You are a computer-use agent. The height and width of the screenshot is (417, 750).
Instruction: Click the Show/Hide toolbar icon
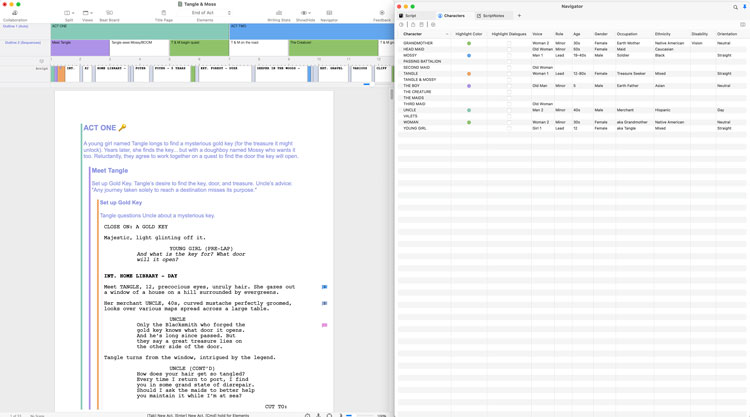305,13
